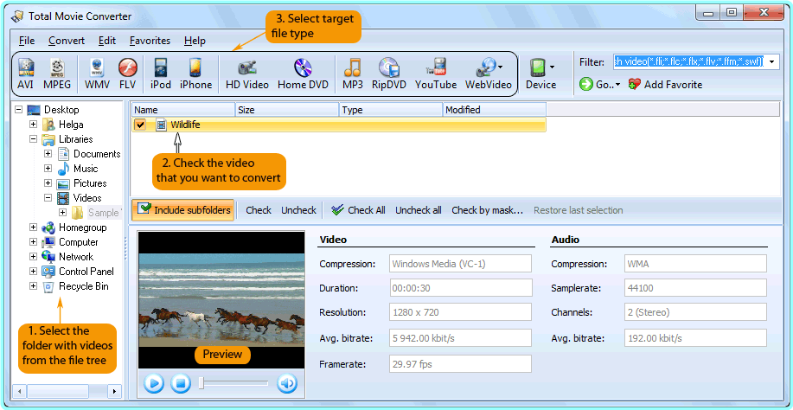Convert to MP3 audio
Image resolution: width=793 pixels, height=410 pixels.
pos(353,74)
